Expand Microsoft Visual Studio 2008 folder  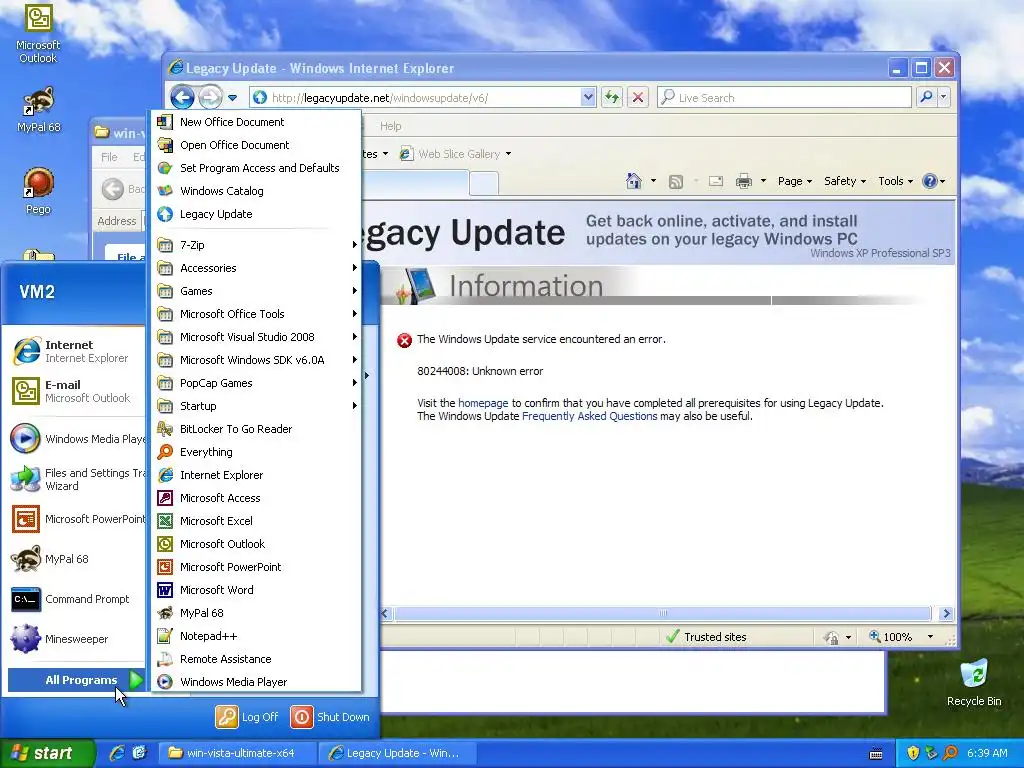click(256, 337)
